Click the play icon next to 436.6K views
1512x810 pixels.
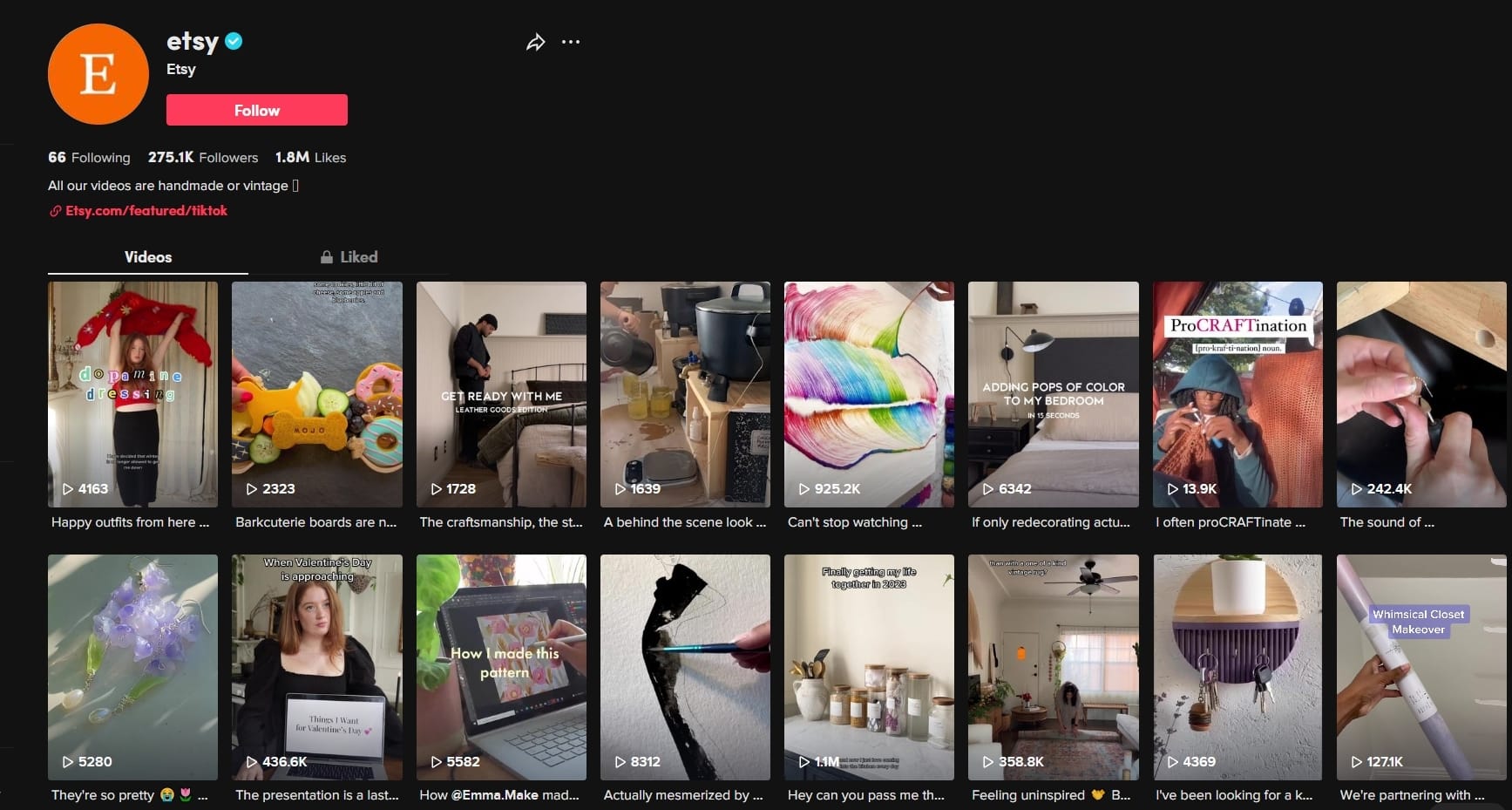click(251, 762)
